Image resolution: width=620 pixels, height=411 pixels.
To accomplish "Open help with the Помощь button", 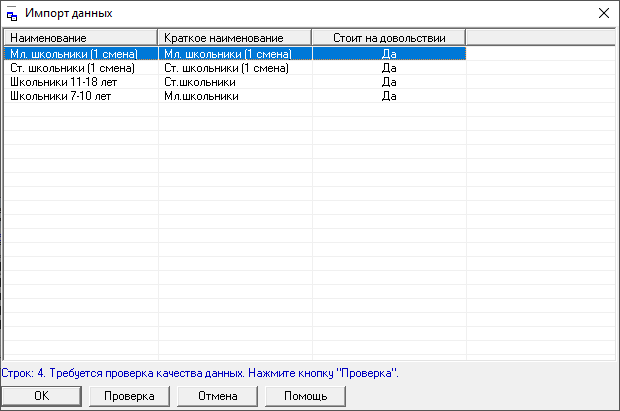I will point(305,396).
